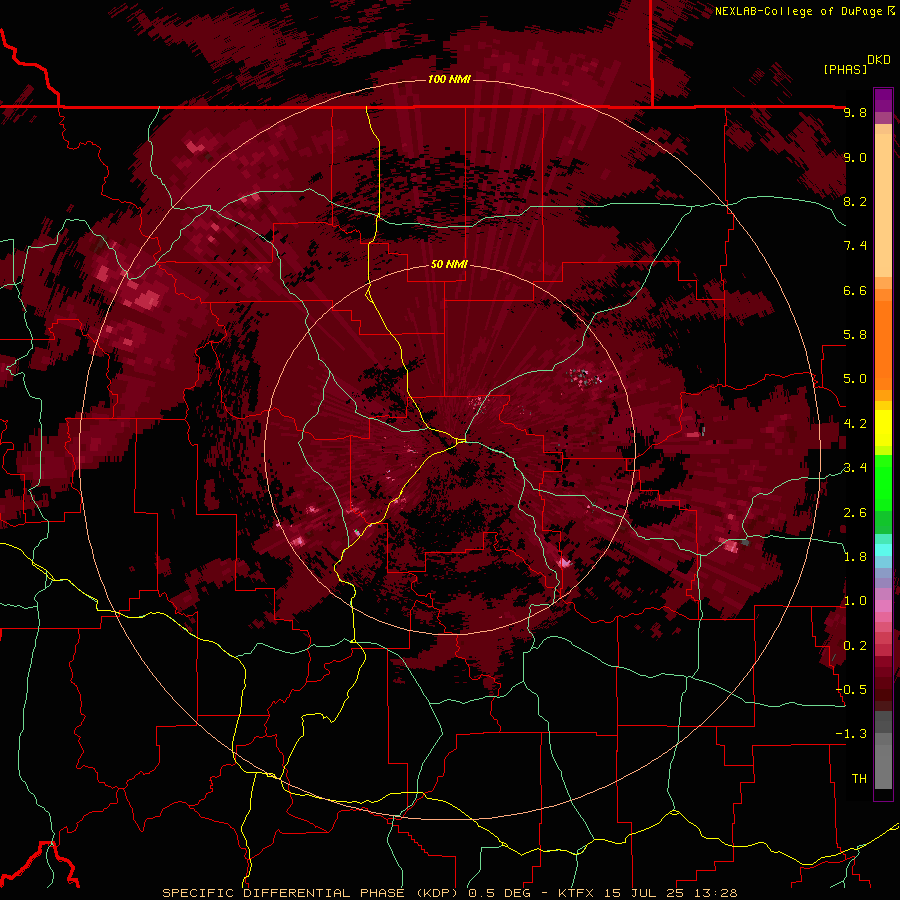Pick the bright green segment of the color bar
This screenshot has height=900, width=900.
tap(883, 482)
